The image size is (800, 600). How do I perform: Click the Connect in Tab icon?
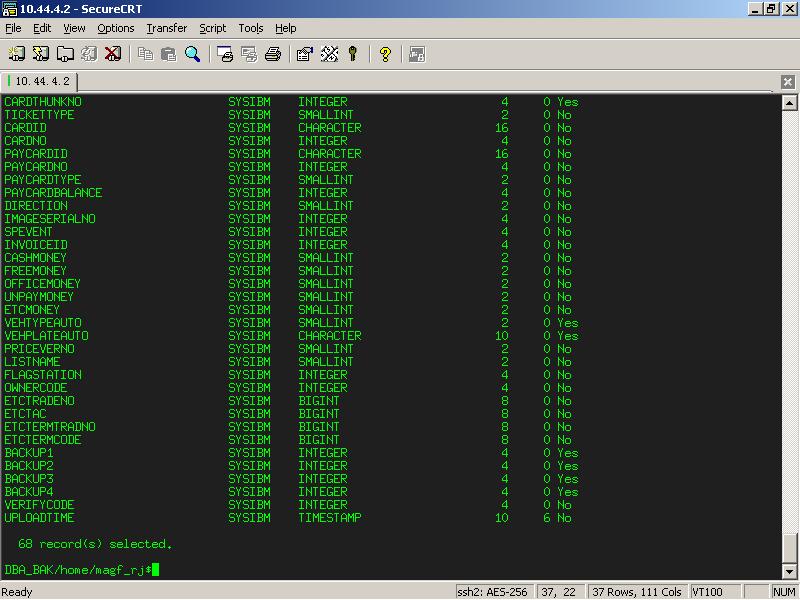65,54
